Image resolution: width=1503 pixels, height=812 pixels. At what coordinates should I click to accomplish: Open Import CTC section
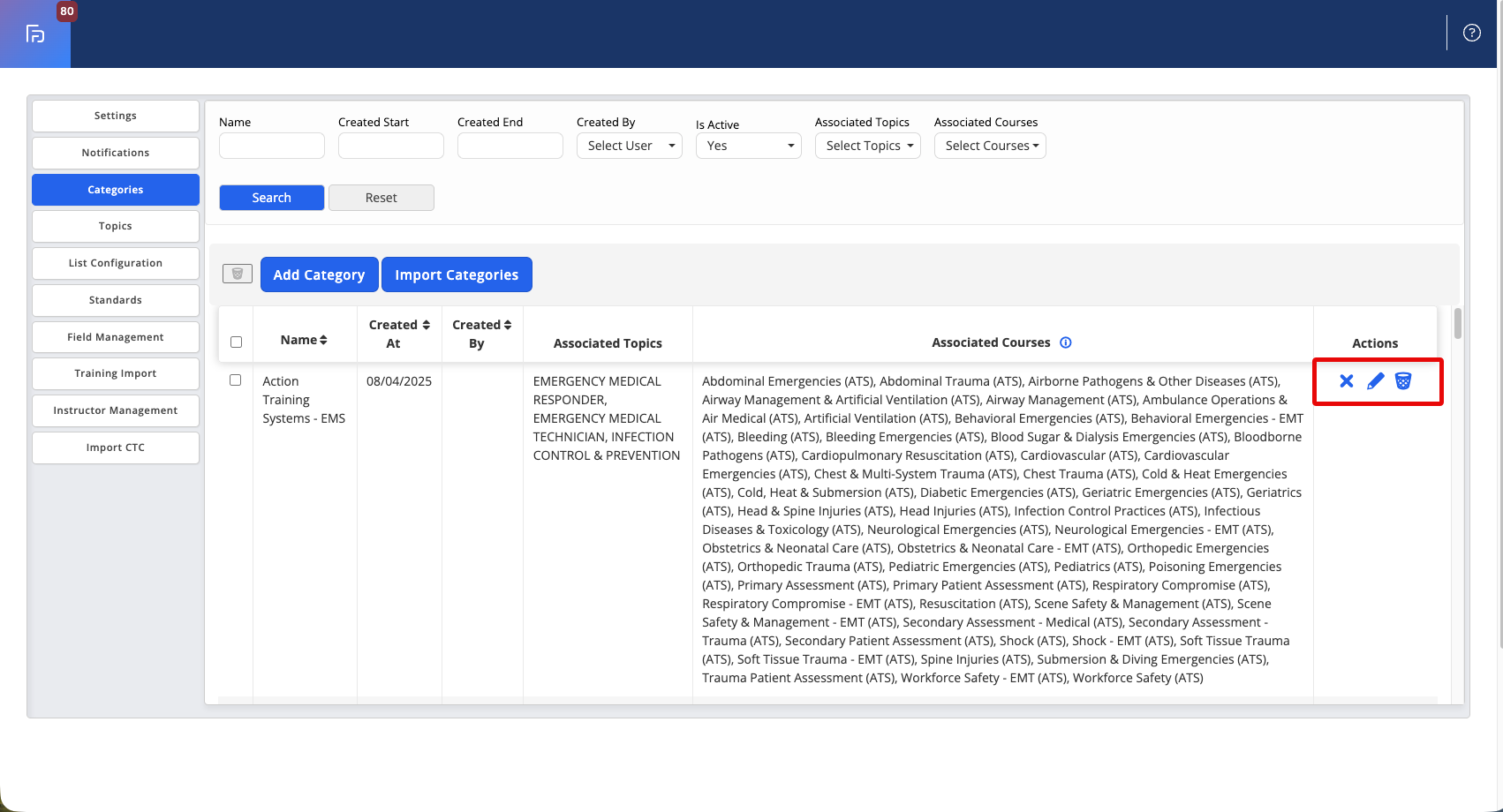point(116,447)
